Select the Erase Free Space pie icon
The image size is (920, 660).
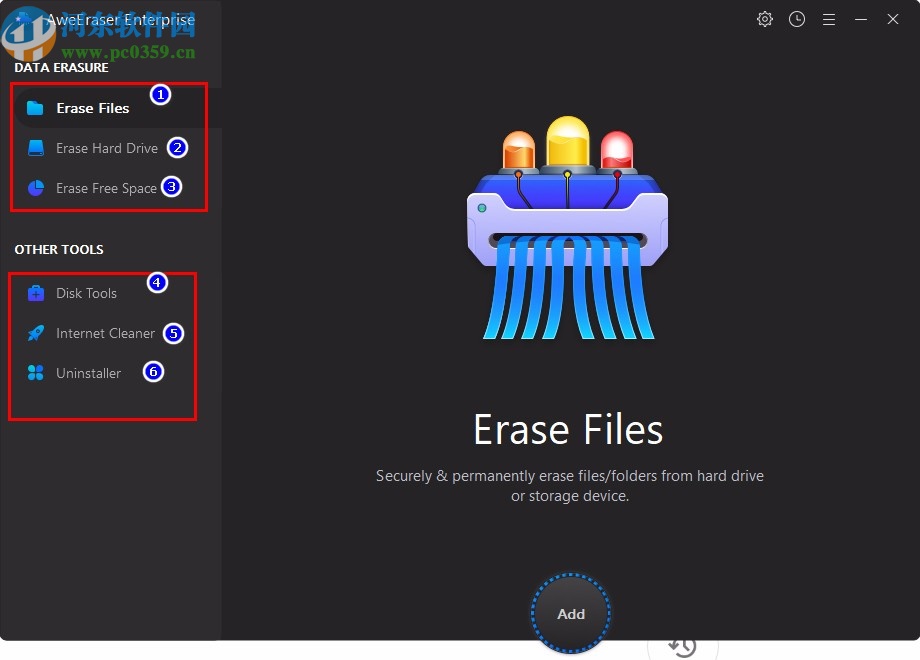[34, 187]
